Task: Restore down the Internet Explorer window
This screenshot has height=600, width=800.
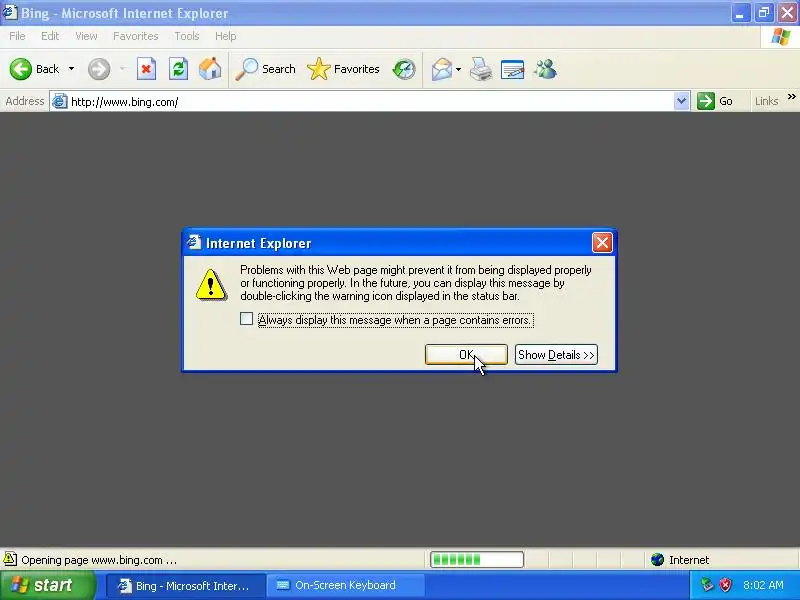Action: pos(764,13)
